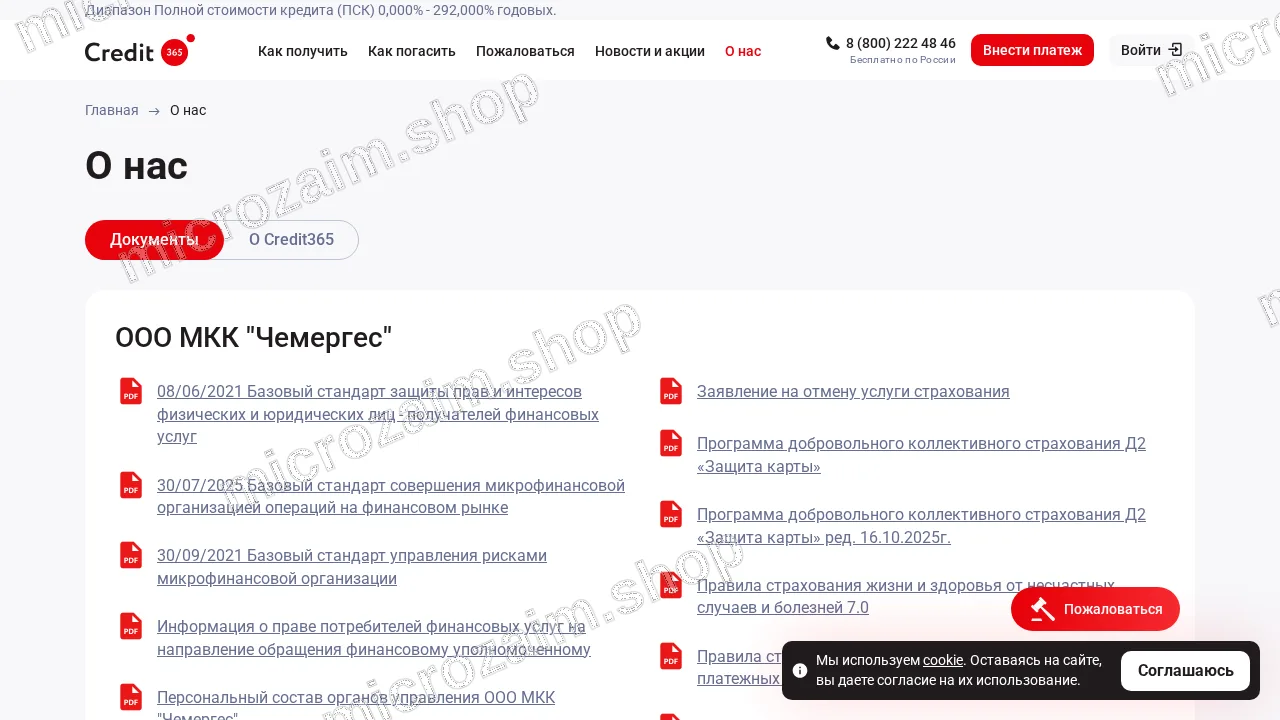Open Заявление на отмену услуги страхования
Viewport: 1280px width, 720px height.
[x=853, y=391]
